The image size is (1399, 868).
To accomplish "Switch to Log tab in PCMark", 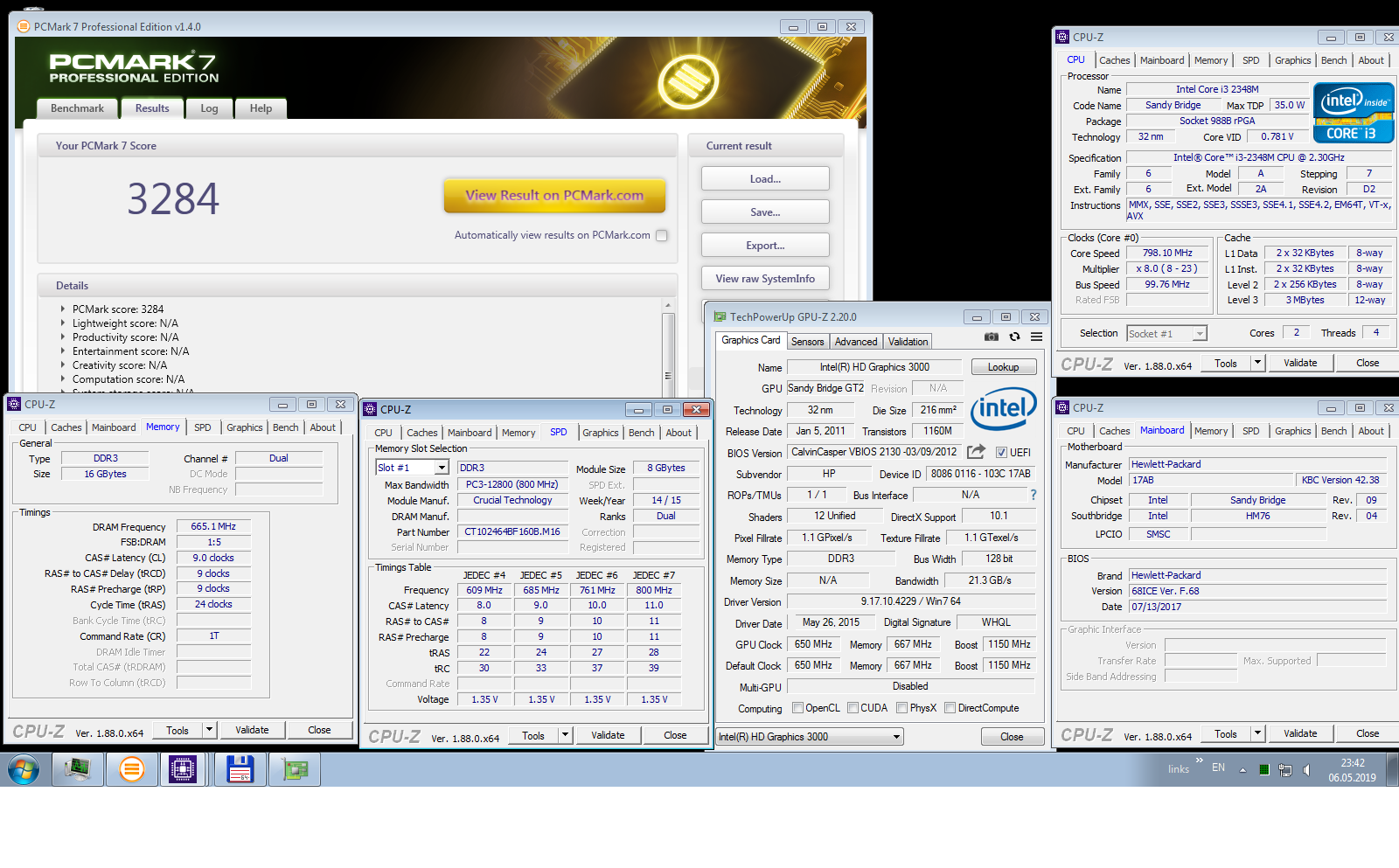I will pos(209,108).
